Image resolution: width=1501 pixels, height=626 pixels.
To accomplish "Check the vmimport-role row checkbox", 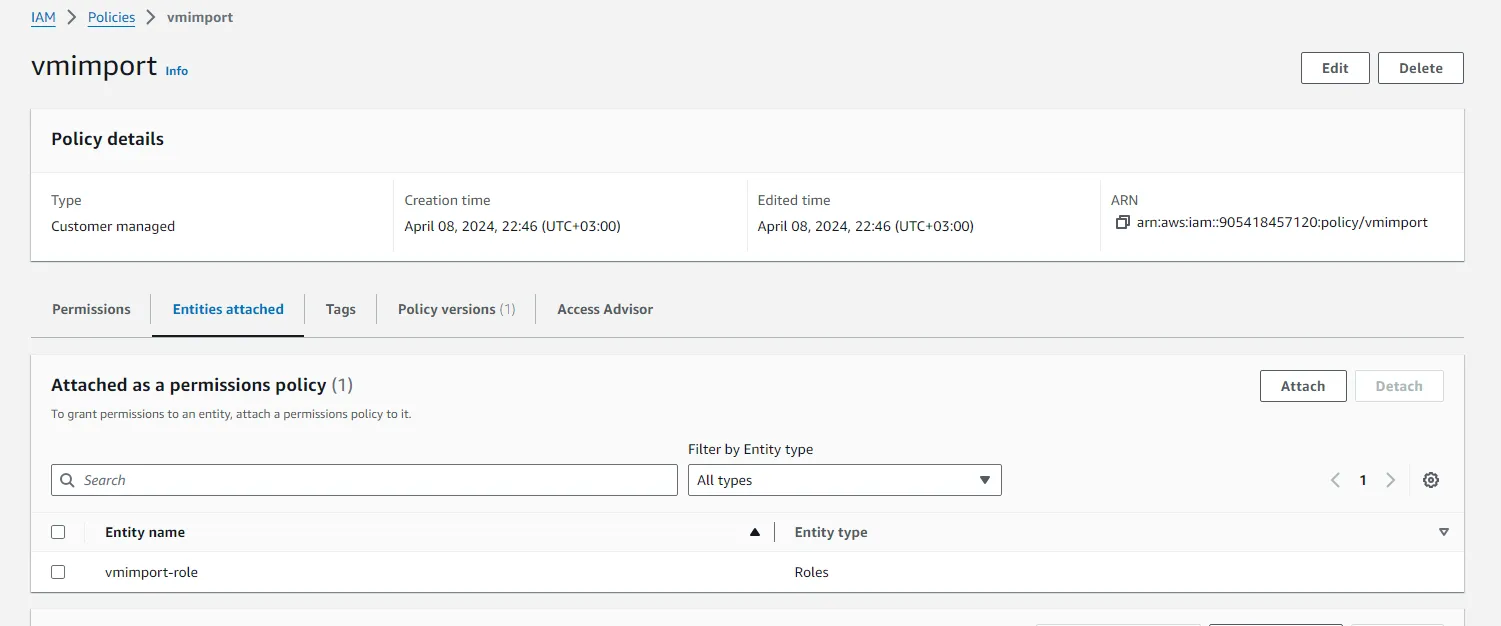I will pyautogui.click(x=58, y=572).
